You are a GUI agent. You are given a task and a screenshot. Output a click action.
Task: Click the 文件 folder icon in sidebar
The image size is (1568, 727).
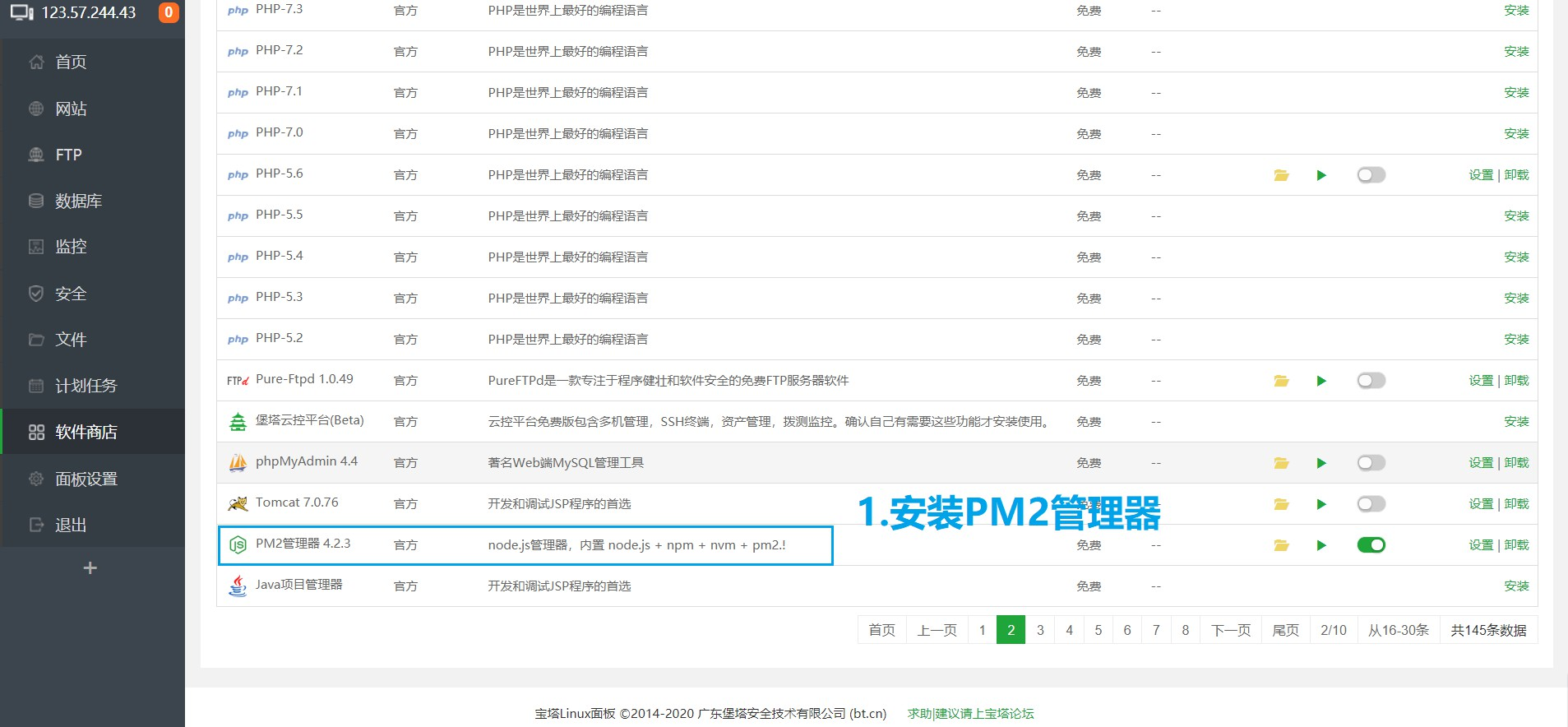[36, 340]
